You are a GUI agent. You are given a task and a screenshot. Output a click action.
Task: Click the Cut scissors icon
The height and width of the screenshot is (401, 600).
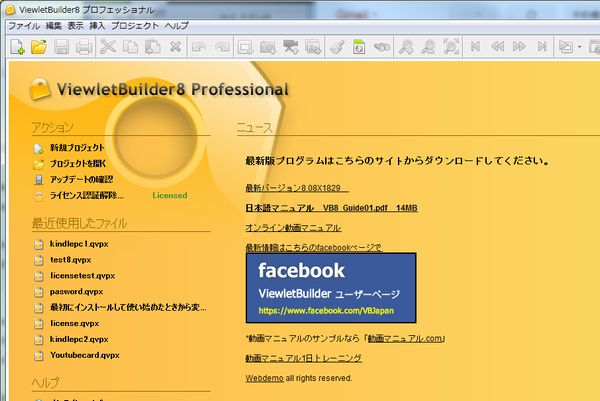[x=109, y=46]
